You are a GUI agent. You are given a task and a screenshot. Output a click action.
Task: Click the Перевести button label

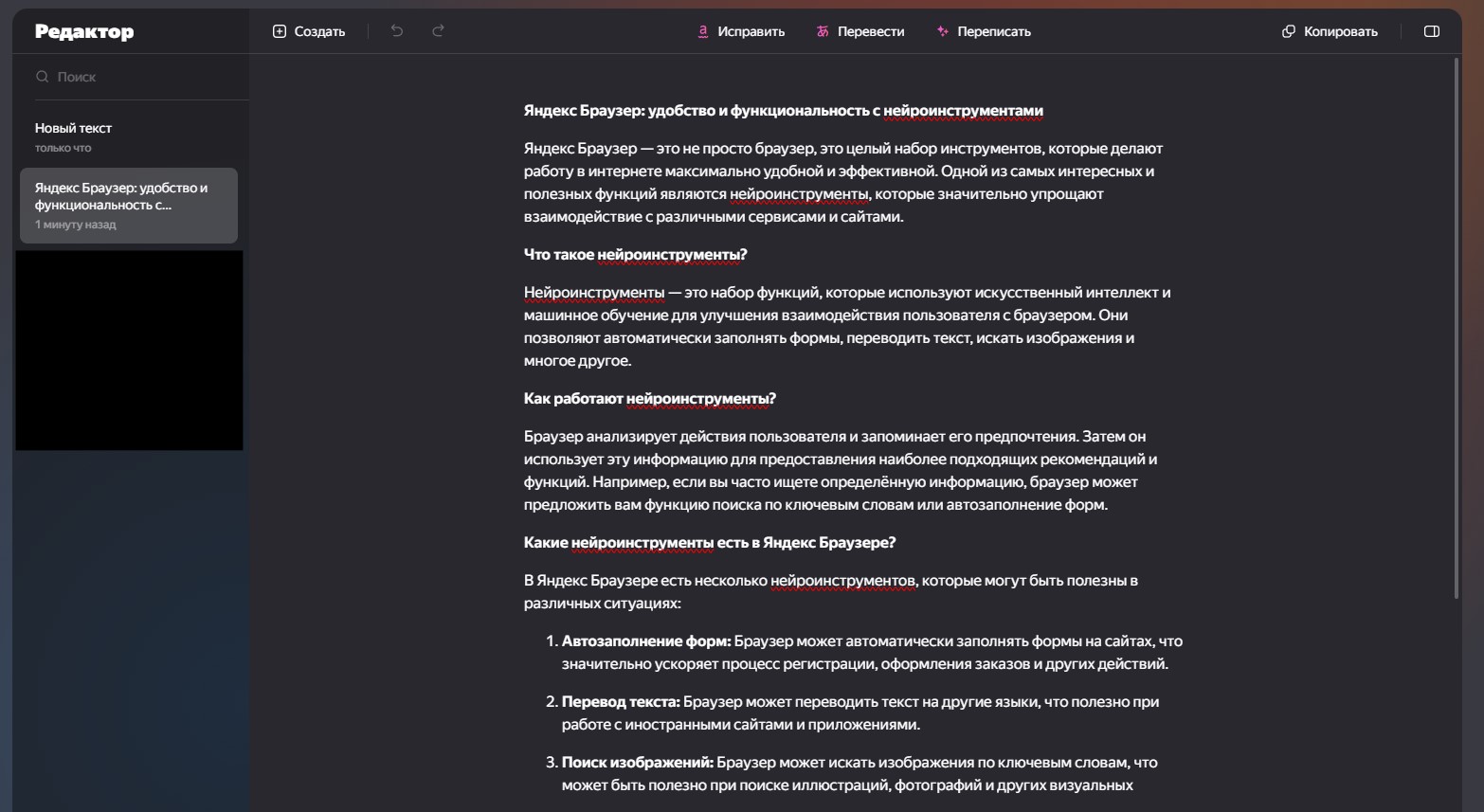click(871, 31)
